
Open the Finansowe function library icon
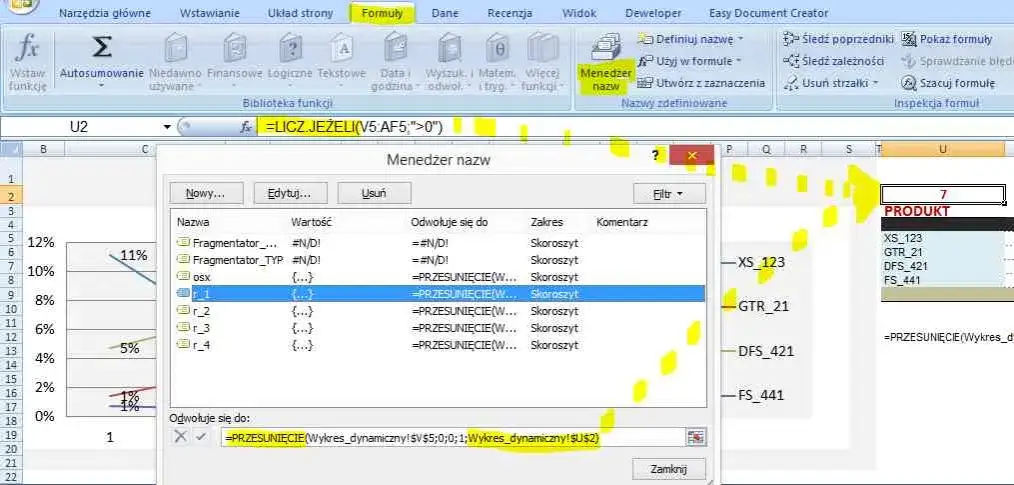(x=234, y=49)
